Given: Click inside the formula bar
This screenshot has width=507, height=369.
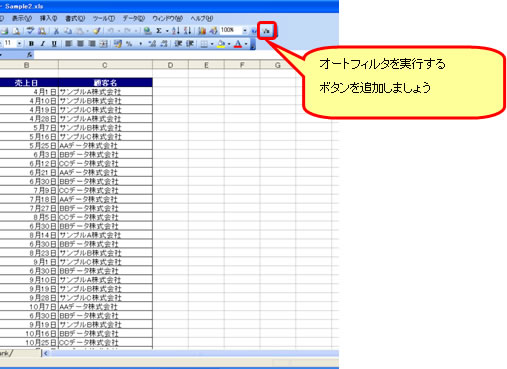Looking at the screenshot, I should (x=186, y=55).
